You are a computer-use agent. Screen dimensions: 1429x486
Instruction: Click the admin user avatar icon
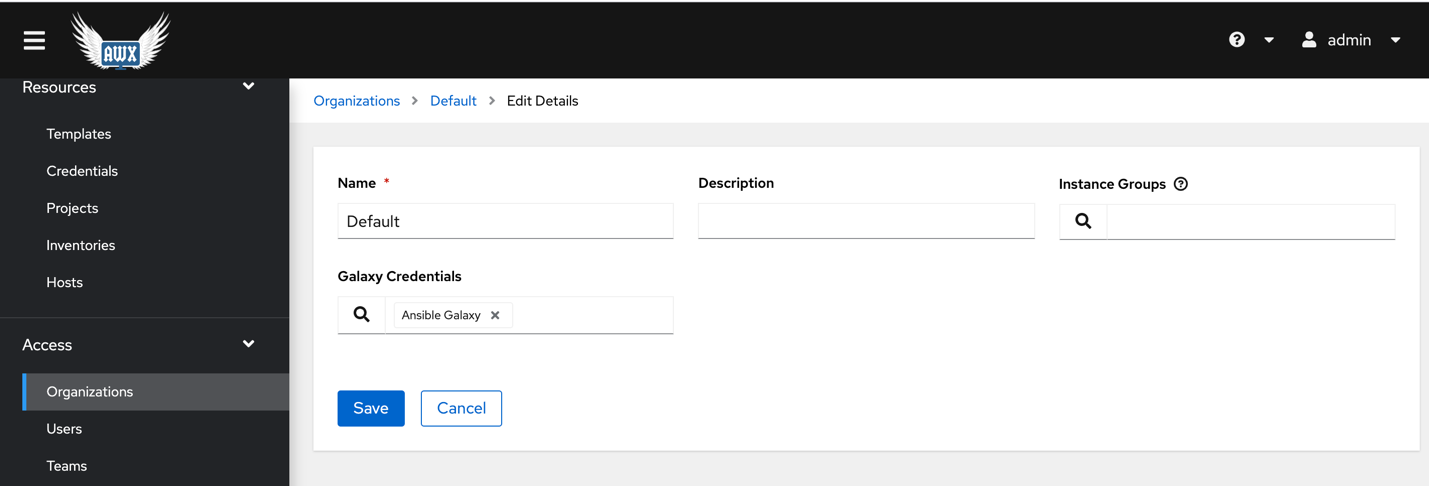pos(1309,40)
